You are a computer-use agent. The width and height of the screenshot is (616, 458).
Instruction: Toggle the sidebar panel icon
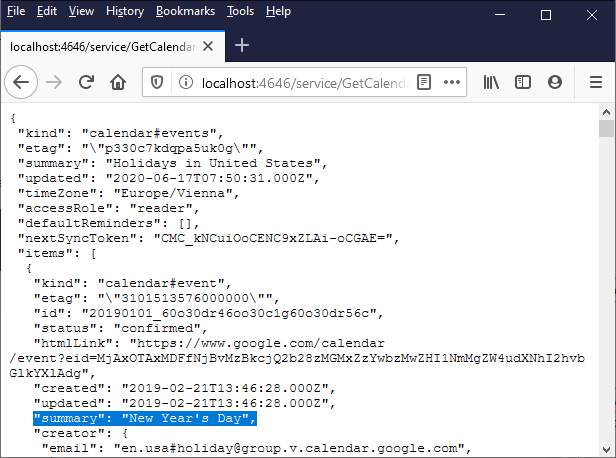(525, 82)
